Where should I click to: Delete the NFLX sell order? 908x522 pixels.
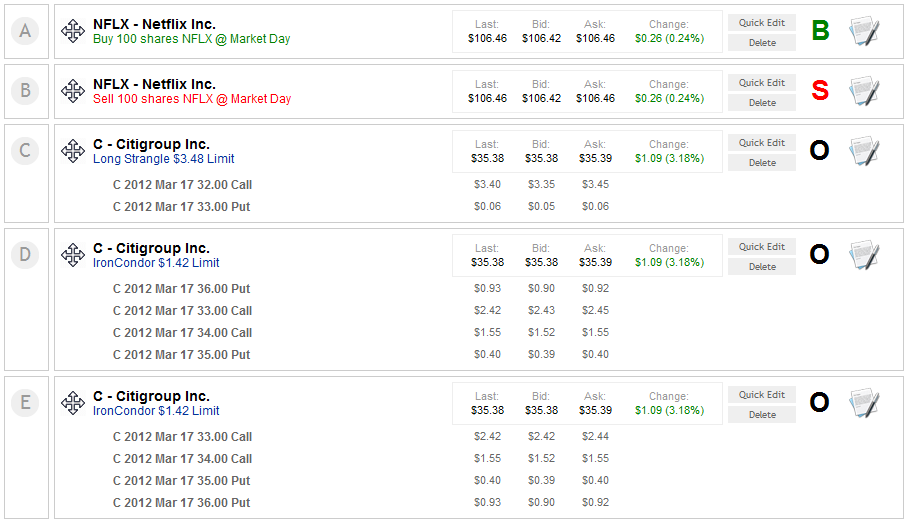pyautogui.click(x=762, y=103)
